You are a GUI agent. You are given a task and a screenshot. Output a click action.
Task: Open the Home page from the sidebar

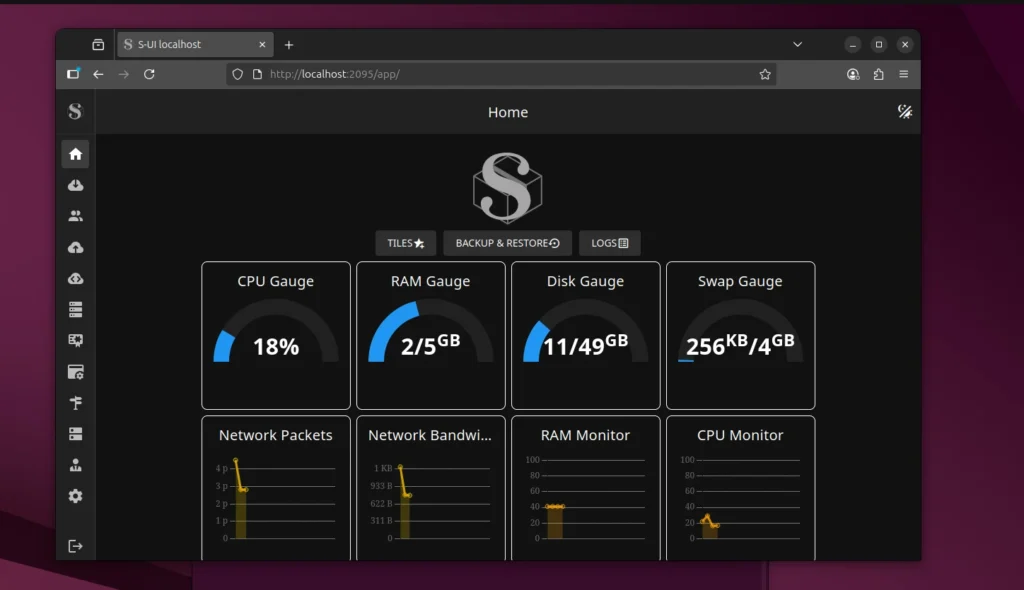point(75,153)
